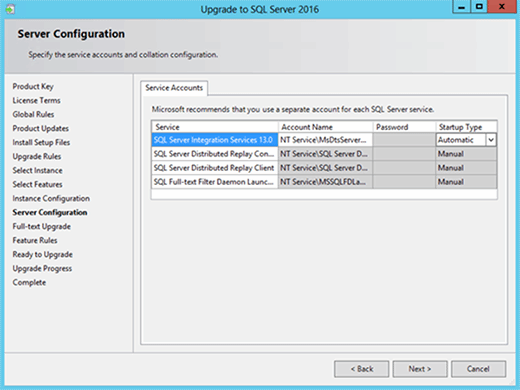Viewport: 520px width, 390px height.
Task: Click the License Terms step
Action: [x=37, y=101]
